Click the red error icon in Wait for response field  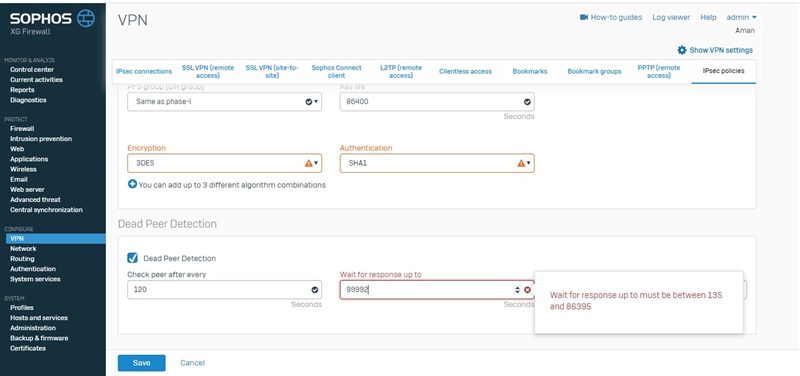click(x=527, y=290)
